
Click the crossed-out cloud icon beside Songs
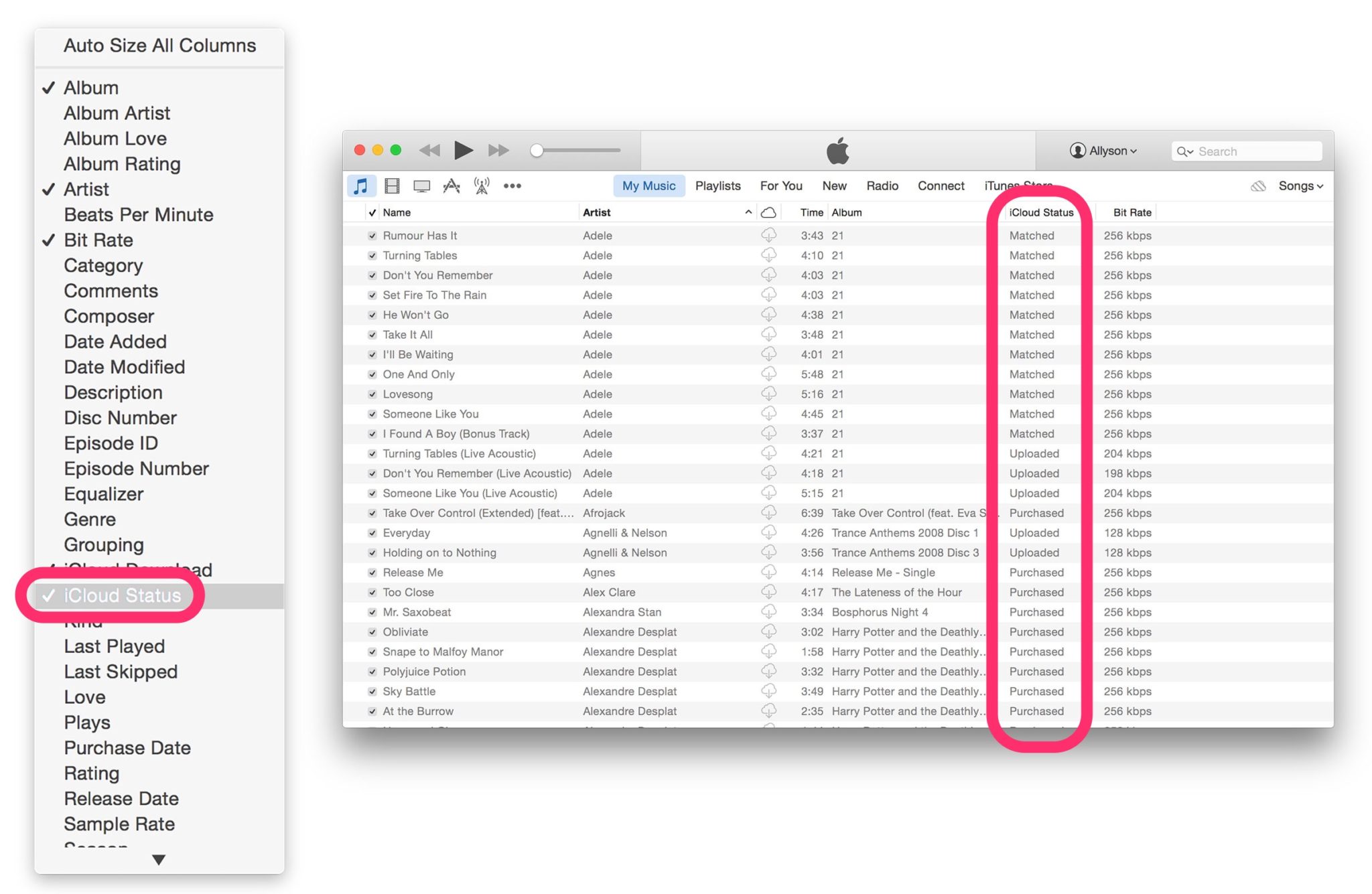pyautogui.click(x=1257, y=186)
